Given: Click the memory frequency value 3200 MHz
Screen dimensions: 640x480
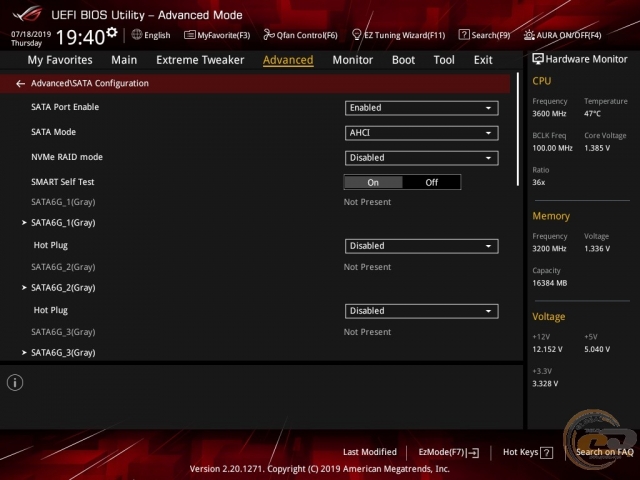Looking at the screenshot, I should click(x=549, y=249).
